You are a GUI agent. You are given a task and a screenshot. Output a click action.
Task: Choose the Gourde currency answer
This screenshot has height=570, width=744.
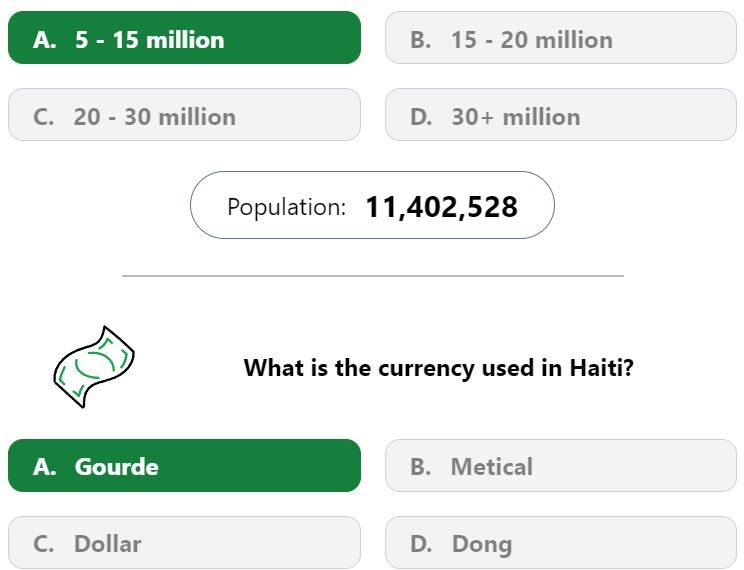185,466
